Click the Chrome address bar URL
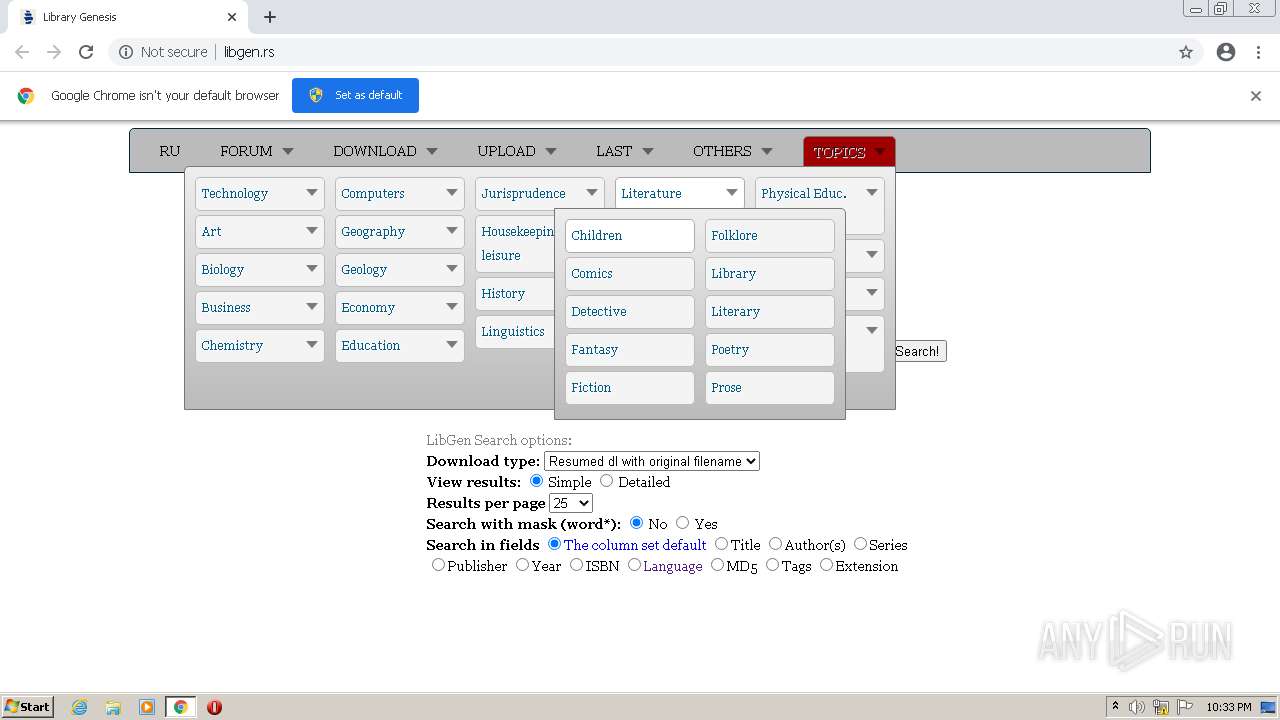The height and width of the screenshot is (720, 1280). (249, 52)
